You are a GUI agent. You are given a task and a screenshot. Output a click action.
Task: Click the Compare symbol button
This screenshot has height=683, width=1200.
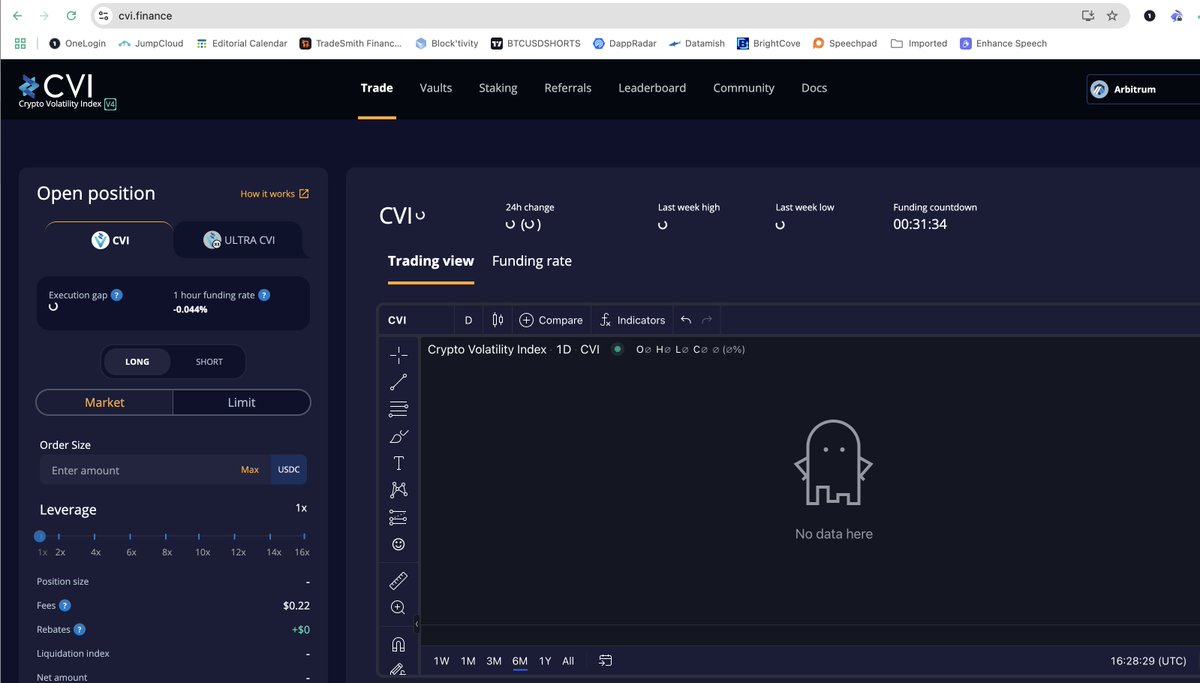[x=550, y=320]
